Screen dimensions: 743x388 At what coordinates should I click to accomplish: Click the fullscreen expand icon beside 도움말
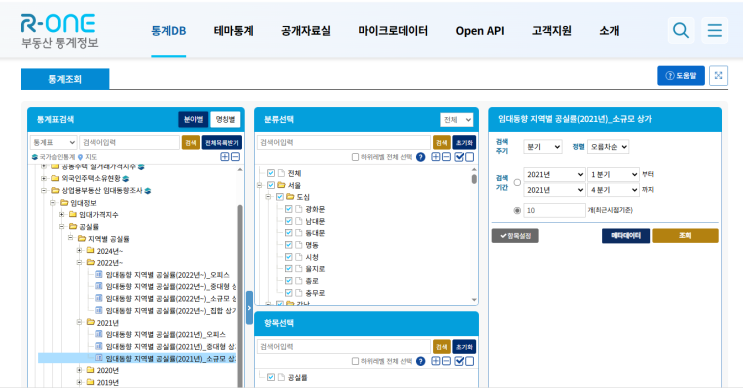(x=718, y=76)
